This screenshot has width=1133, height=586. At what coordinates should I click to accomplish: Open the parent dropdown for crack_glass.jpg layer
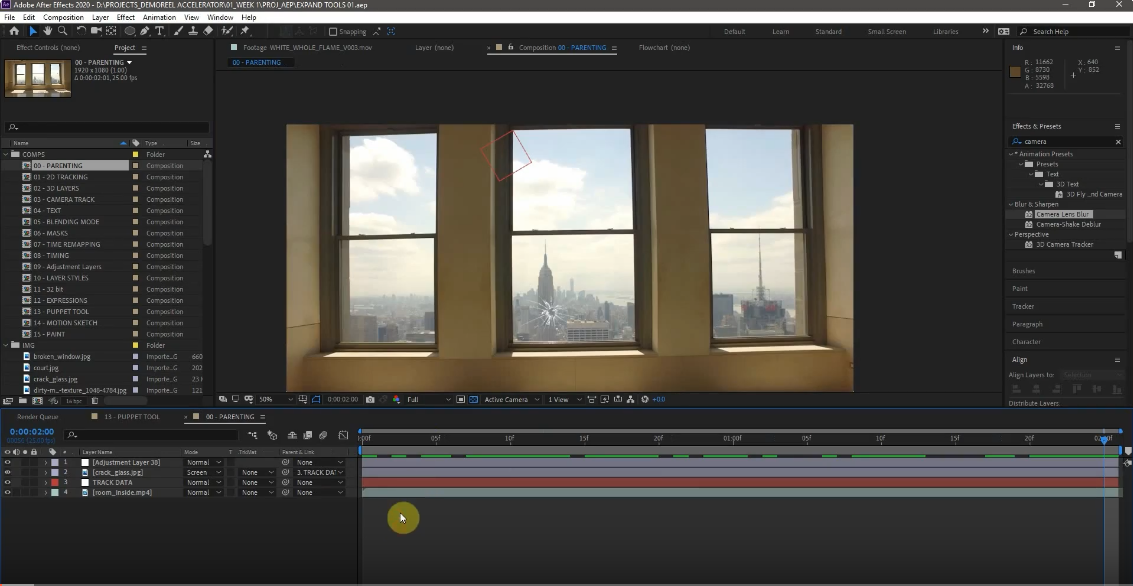click(x=319, y=473)
